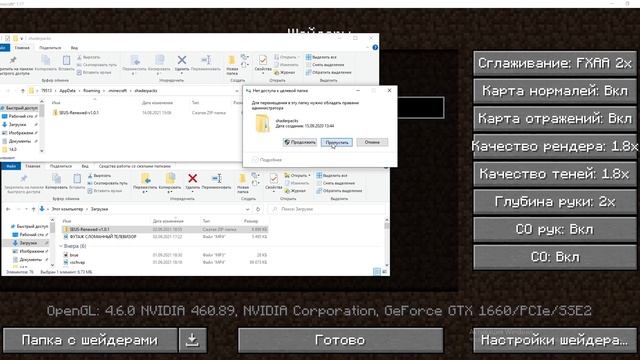
Task: Cycle Качество теней: 1.8x setting
Action: point(555,174)
